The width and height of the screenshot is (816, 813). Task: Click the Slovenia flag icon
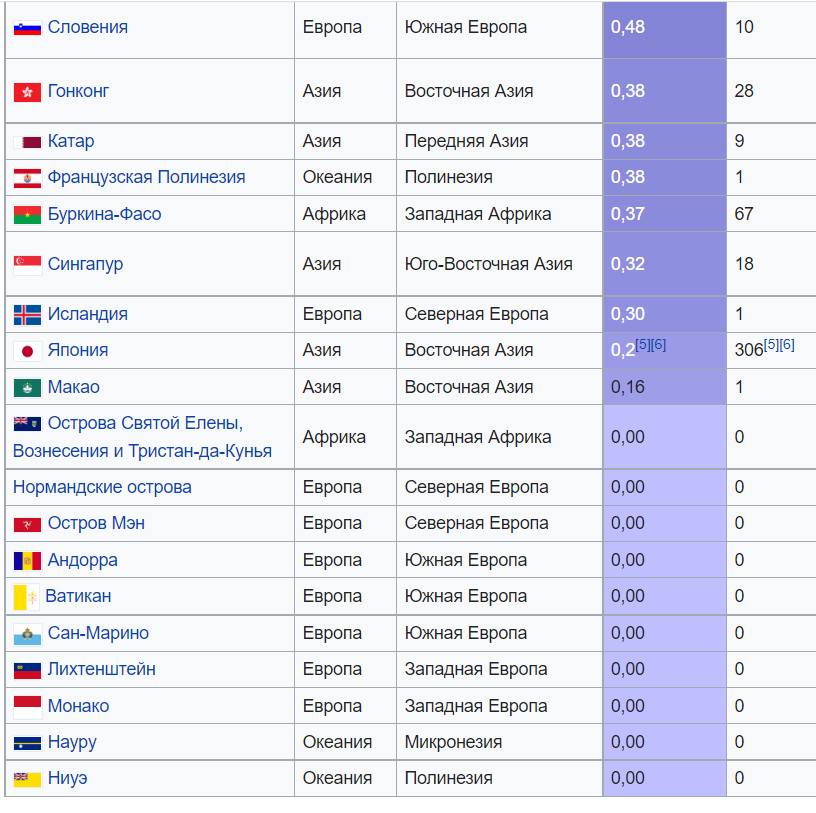coord(27,28)
